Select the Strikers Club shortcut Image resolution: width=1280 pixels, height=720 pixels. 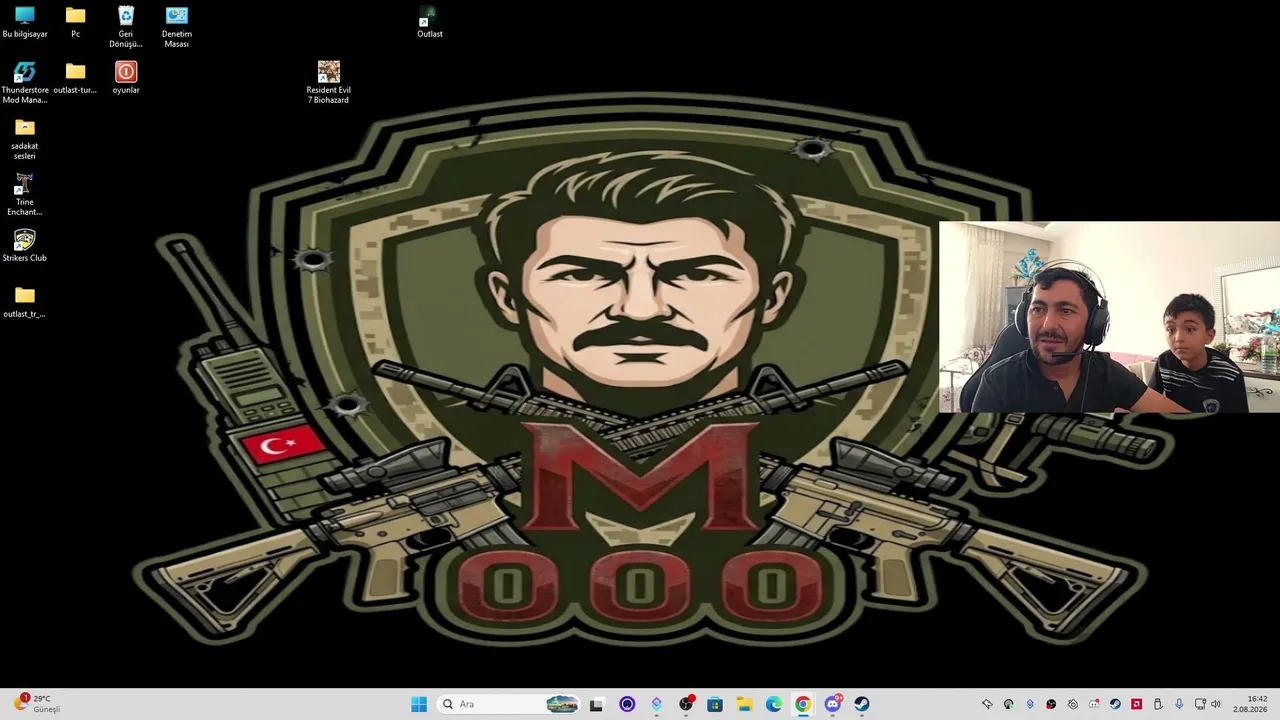click(25, 246)
